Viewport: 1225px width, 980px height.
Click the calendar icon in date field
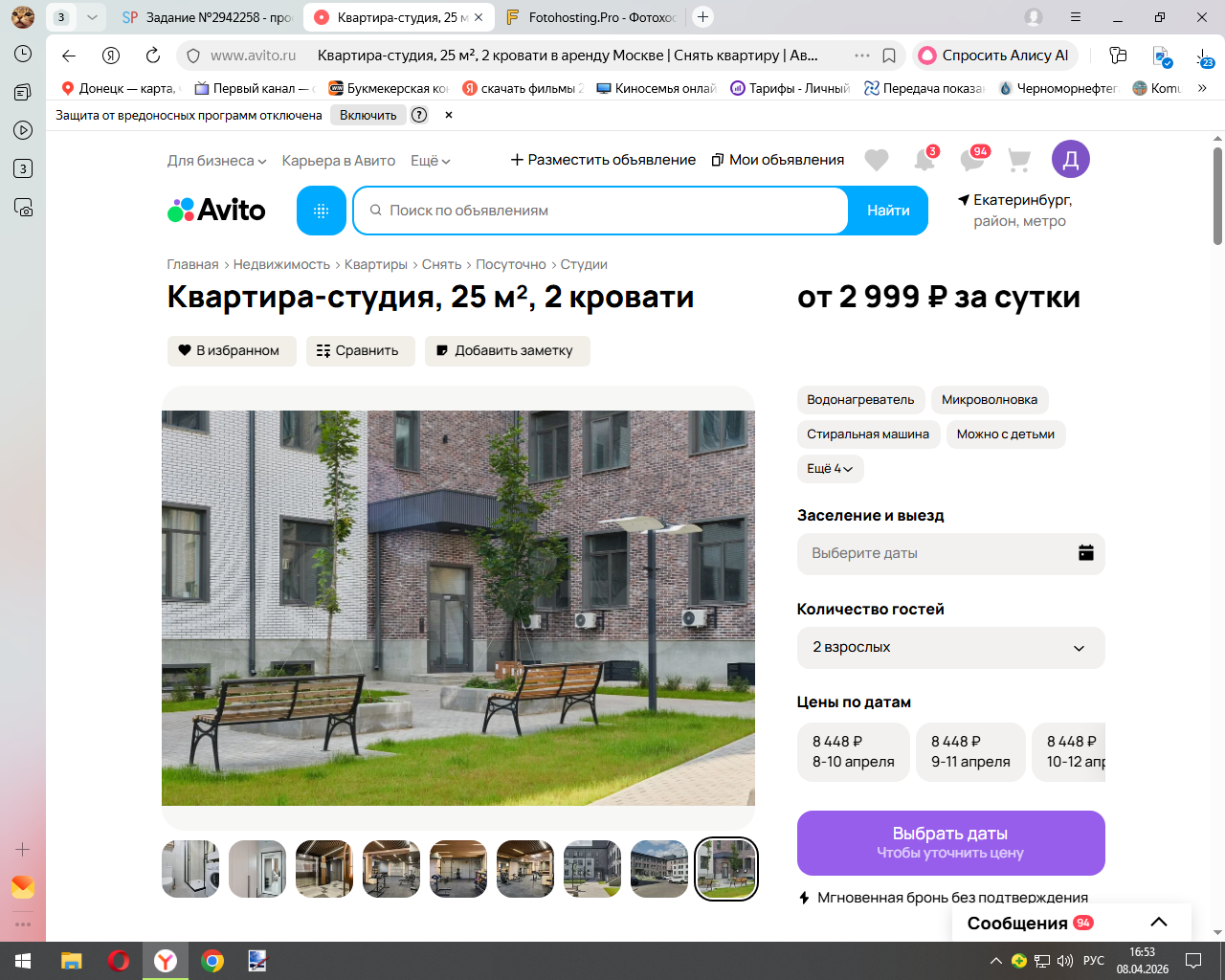tap(1085, 552)
